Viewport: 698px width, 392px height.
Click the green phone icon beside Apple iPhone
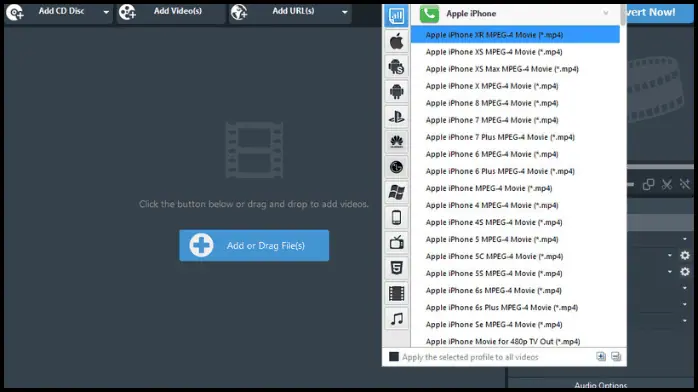tap(429, 14)
